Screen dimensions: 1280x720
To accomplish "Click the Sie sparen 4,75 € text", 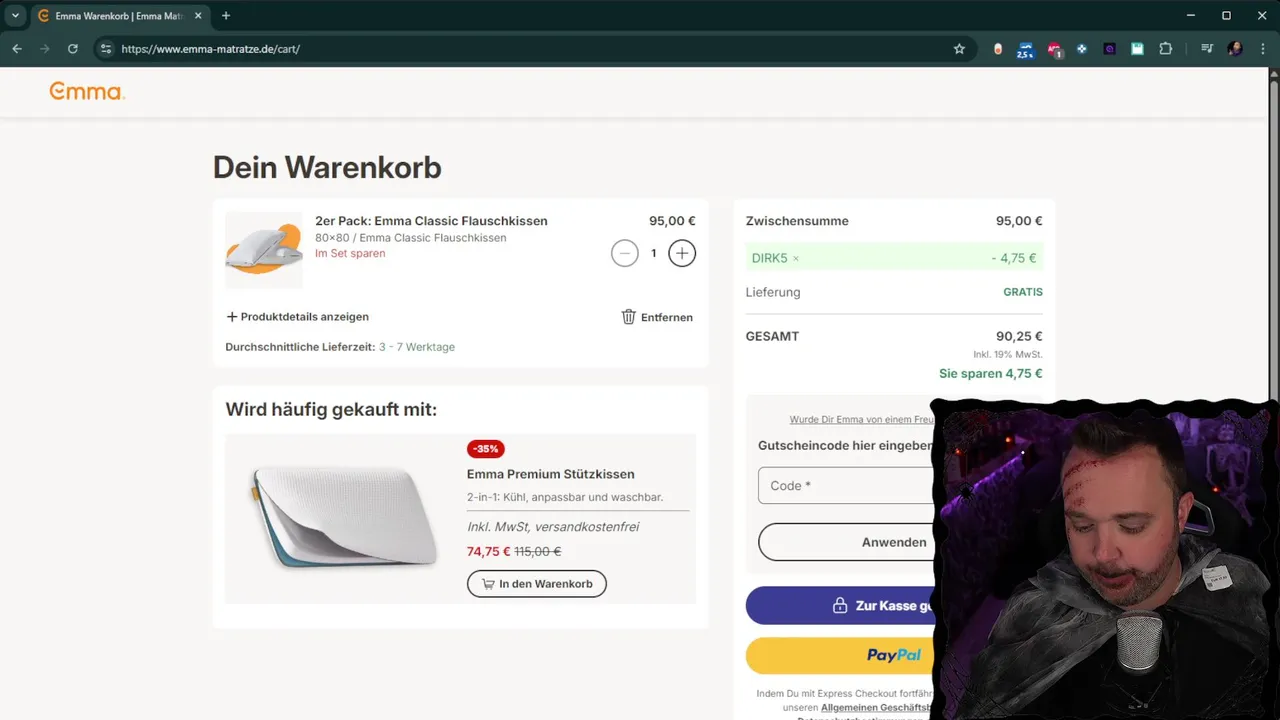I will (991, 374).
